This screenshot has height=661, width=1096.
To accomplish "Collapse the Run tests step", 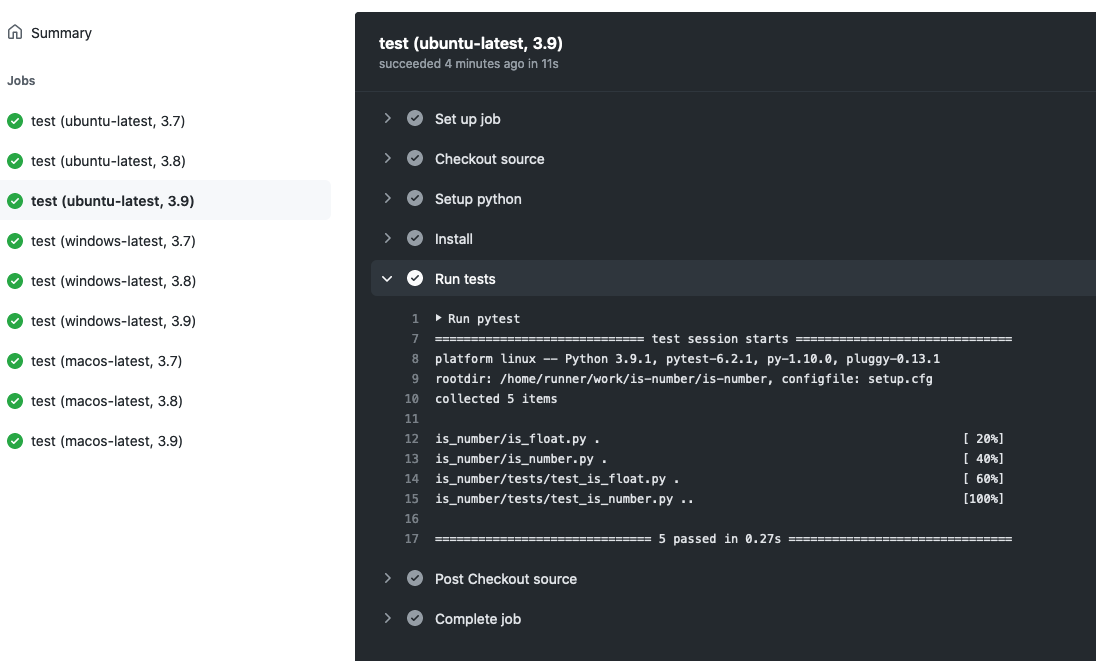I will (388, 278).
